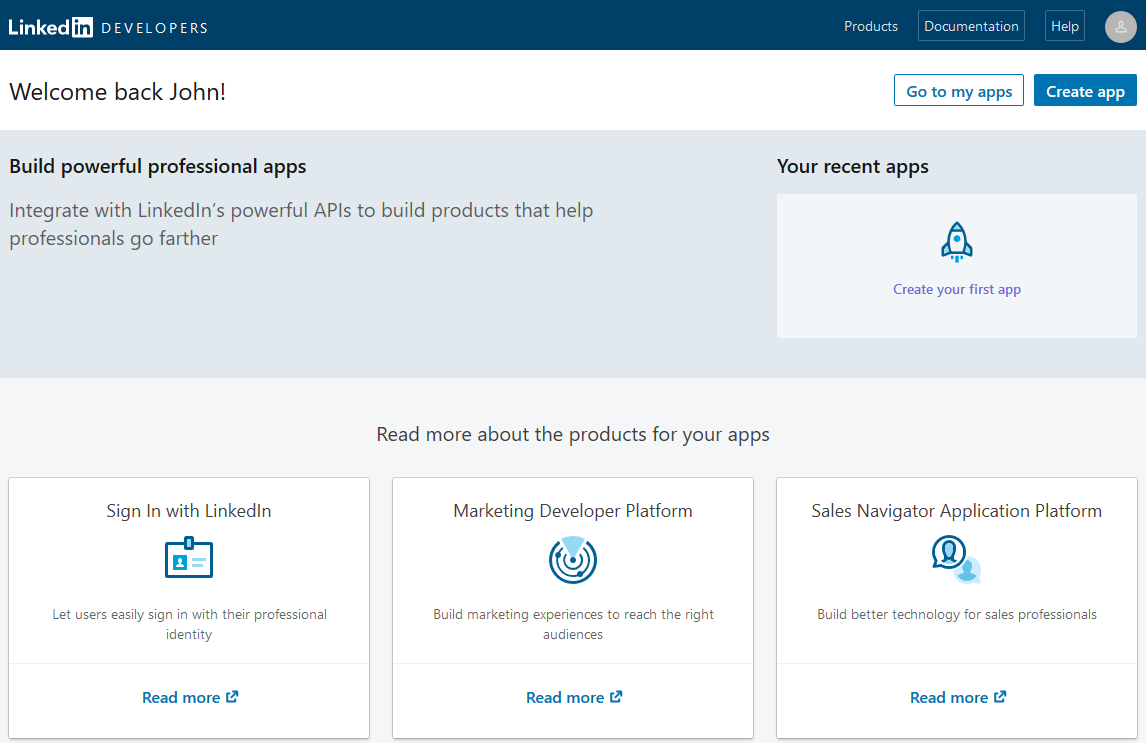This screenshot has width=1146, height=743.
Task: Click the LinkedIn Developers logo
Action: pyautogui.click(x=108, y=27)
